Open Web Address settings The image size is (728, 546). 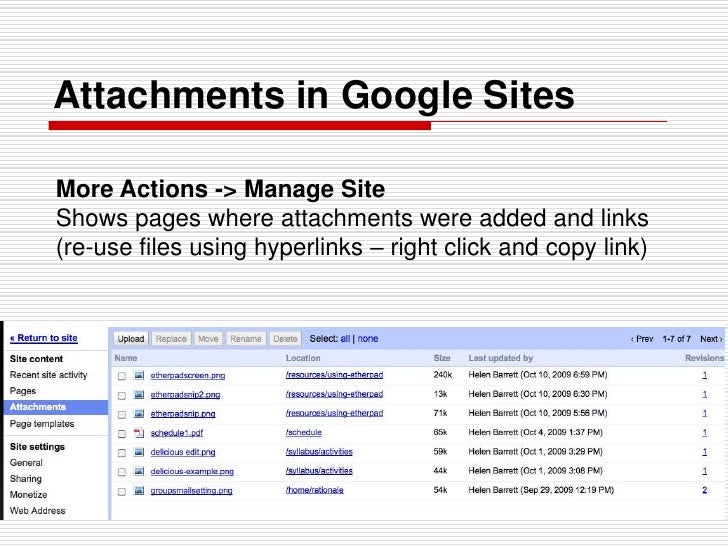point(37,511)
